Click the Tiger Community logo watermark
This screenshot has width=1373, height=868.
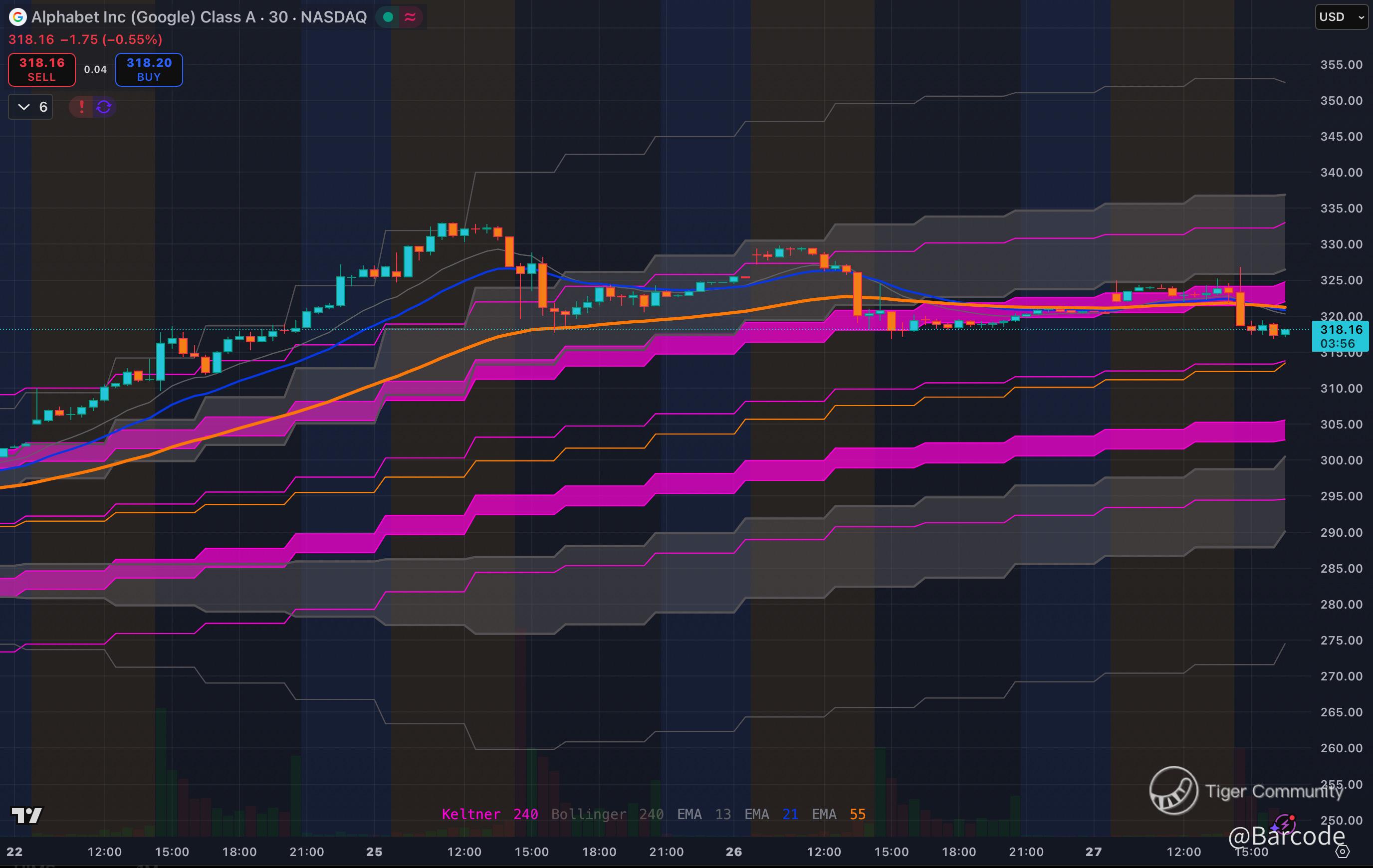click(x=1173, y=791)
